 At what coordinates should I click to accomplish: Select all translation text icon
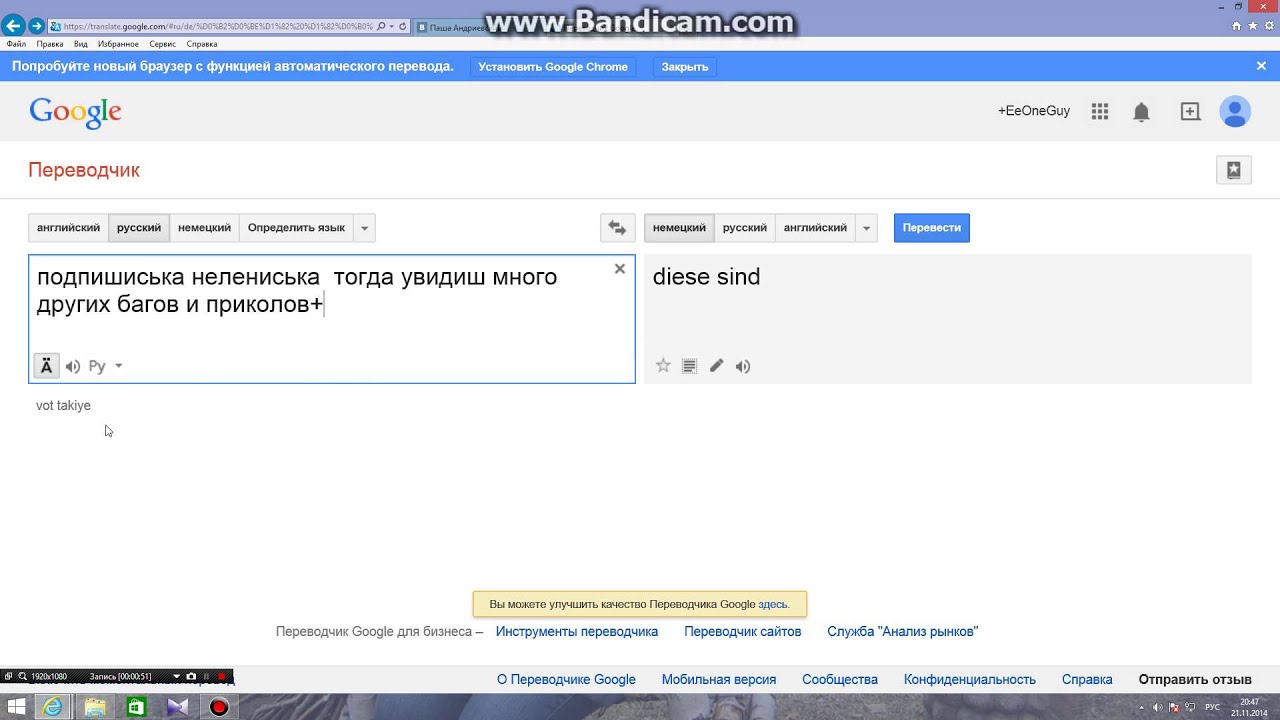click(689, 366)
